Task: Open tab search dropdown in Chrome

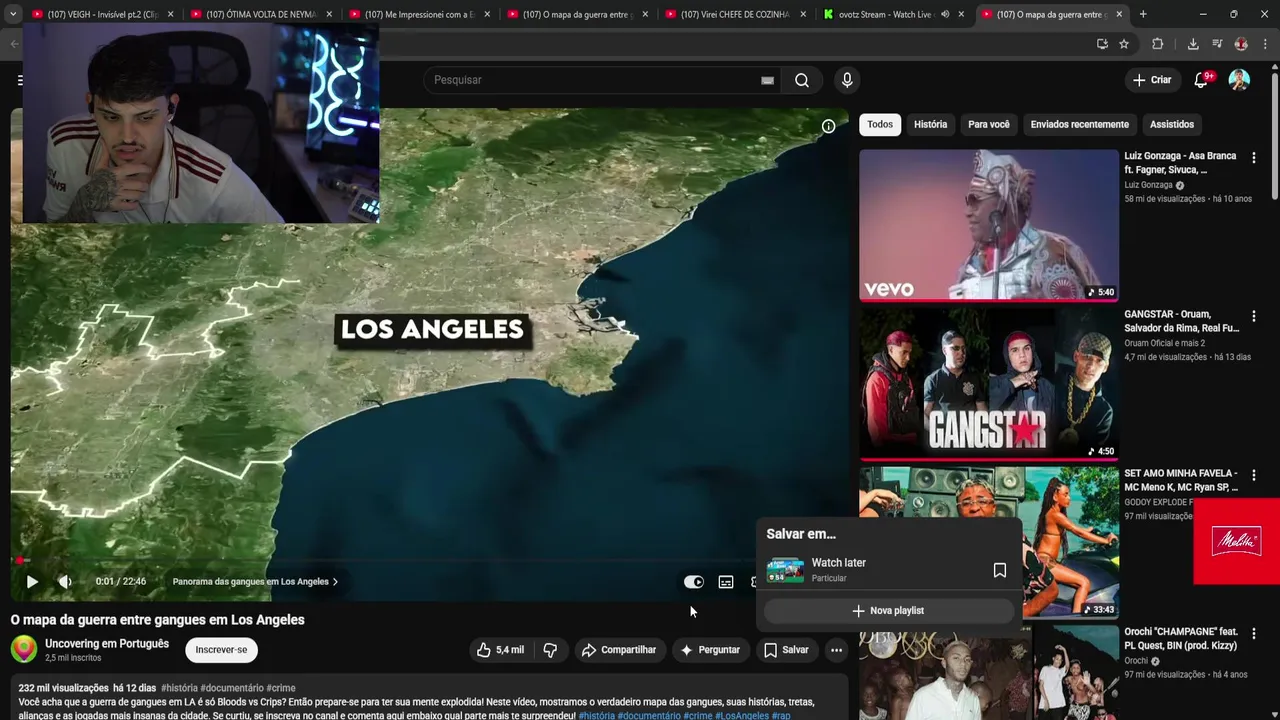Action: (x=14, y=14)
